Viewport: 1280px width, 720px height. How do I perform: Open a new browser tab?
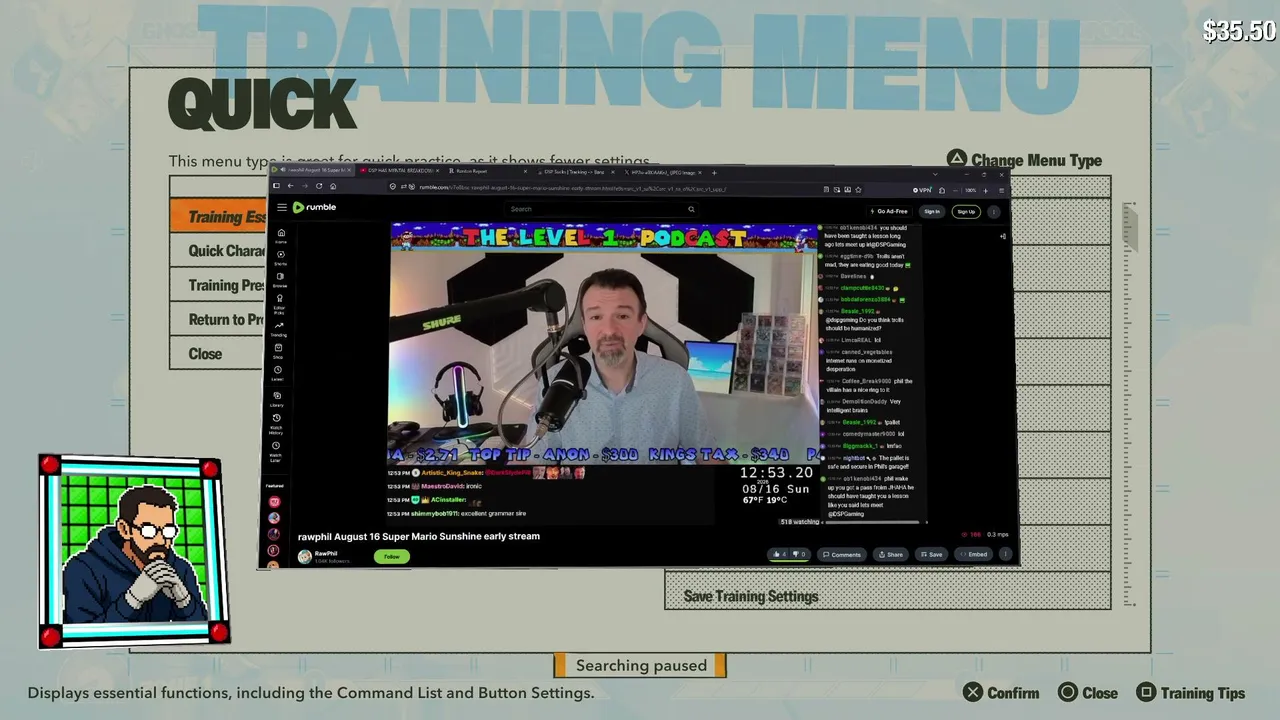point(714,173)
